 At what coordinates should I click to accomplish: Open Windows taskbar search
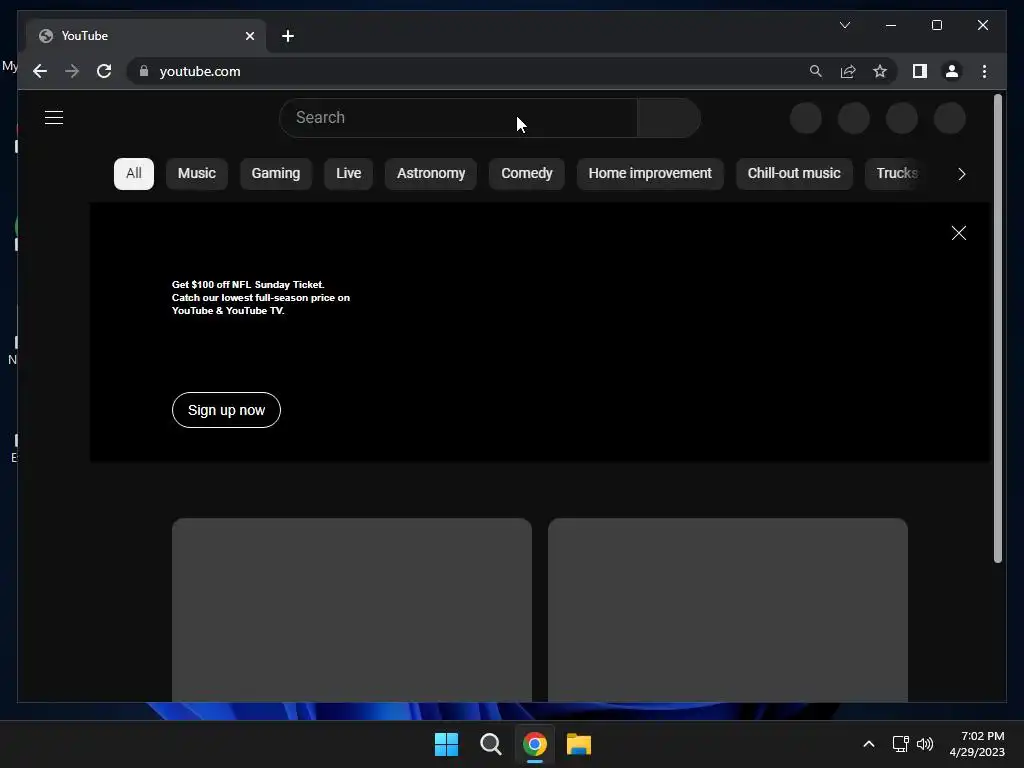pyautogui.click(x=490, y=744)
